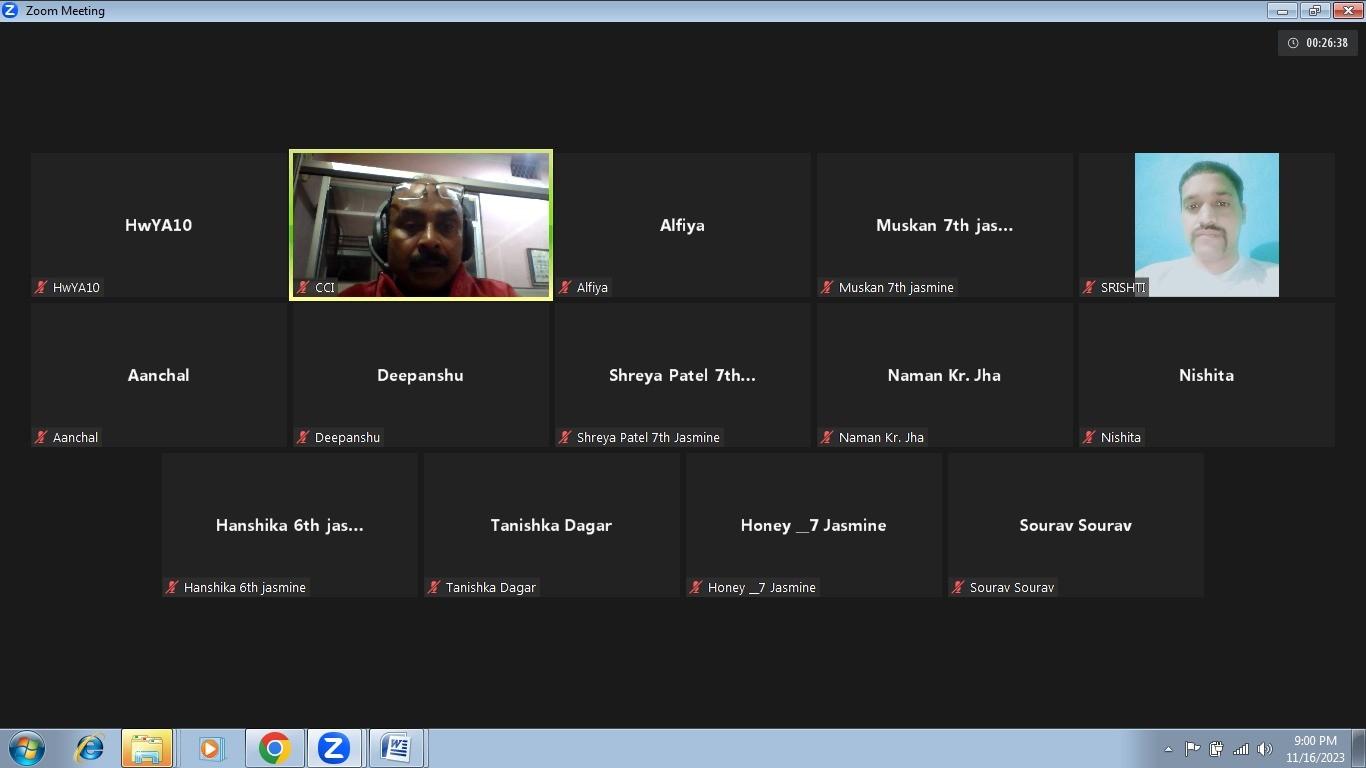Image resolution: width=1366 pixels, height=768 pixels.
Task: Click the muted mic icon beside Nishita
Action: point(1089,437)
